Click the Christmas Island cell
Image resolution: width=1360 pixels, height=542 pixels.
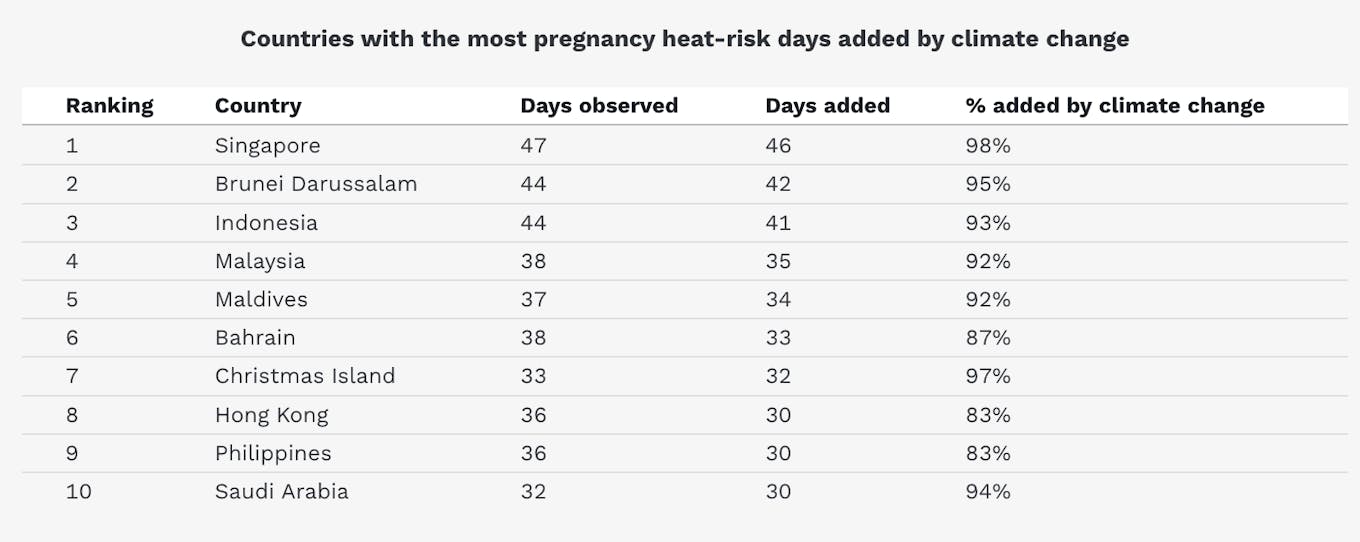(305, 377)
